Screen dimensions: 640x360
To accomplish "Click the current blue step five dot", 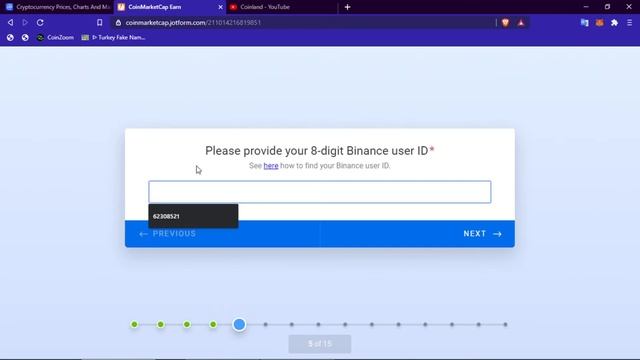I will point(239,324).
